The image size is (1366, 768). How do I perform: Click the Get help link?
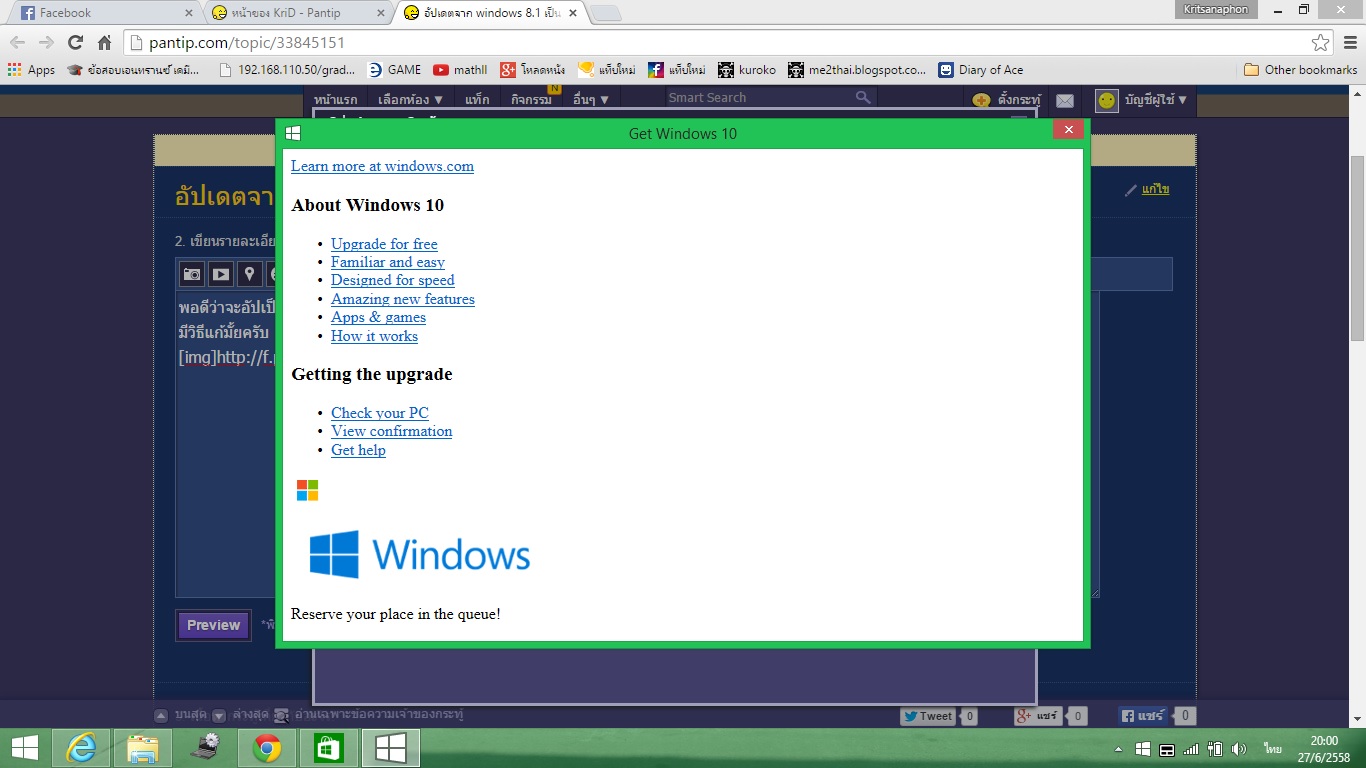click(358, 450)
